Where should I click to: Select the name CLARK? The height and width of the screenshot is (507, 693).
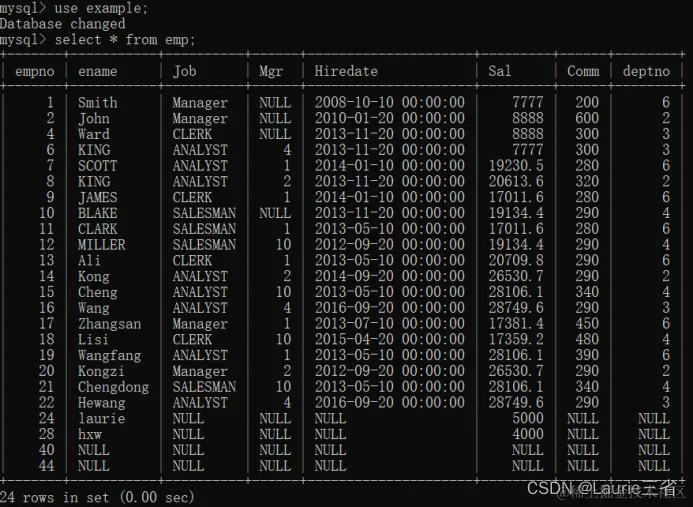click(98, 229)
